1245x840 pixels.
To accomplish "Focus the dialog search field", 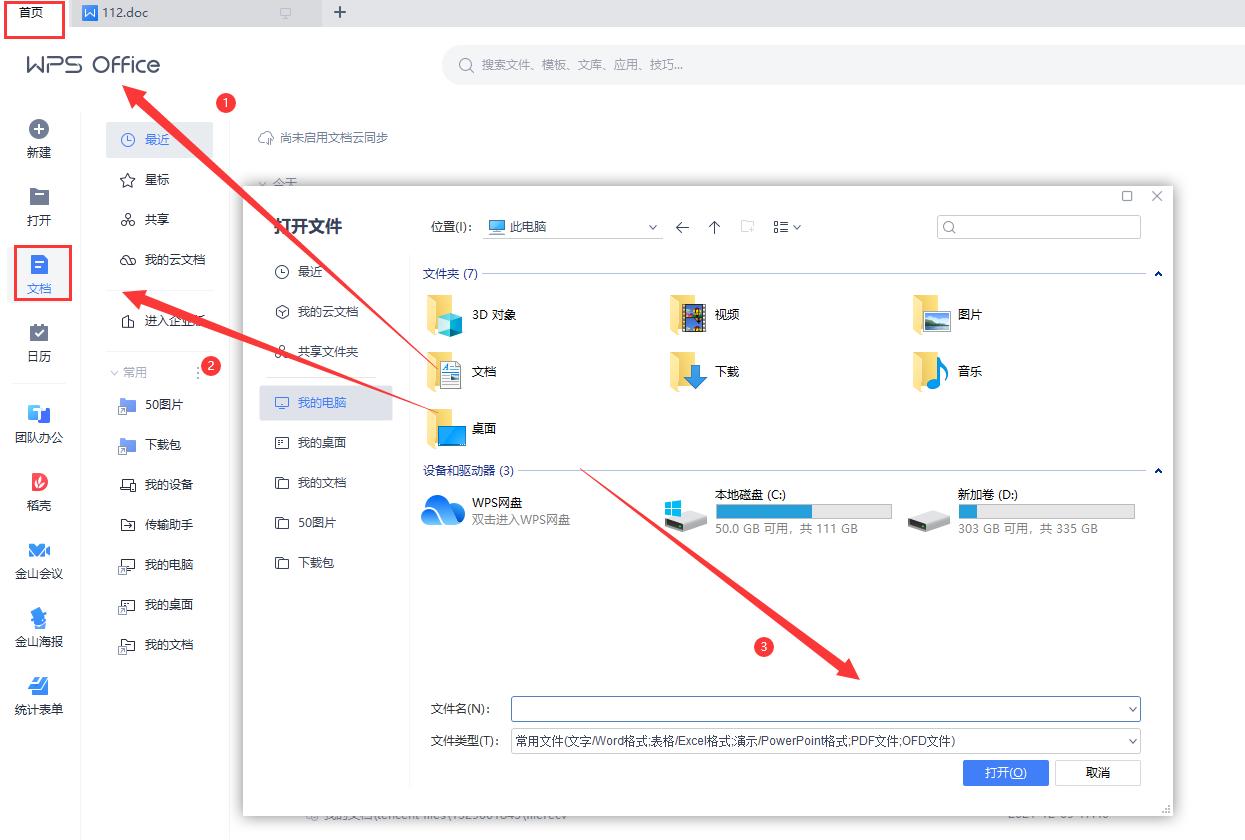I will click(1039, 227).
